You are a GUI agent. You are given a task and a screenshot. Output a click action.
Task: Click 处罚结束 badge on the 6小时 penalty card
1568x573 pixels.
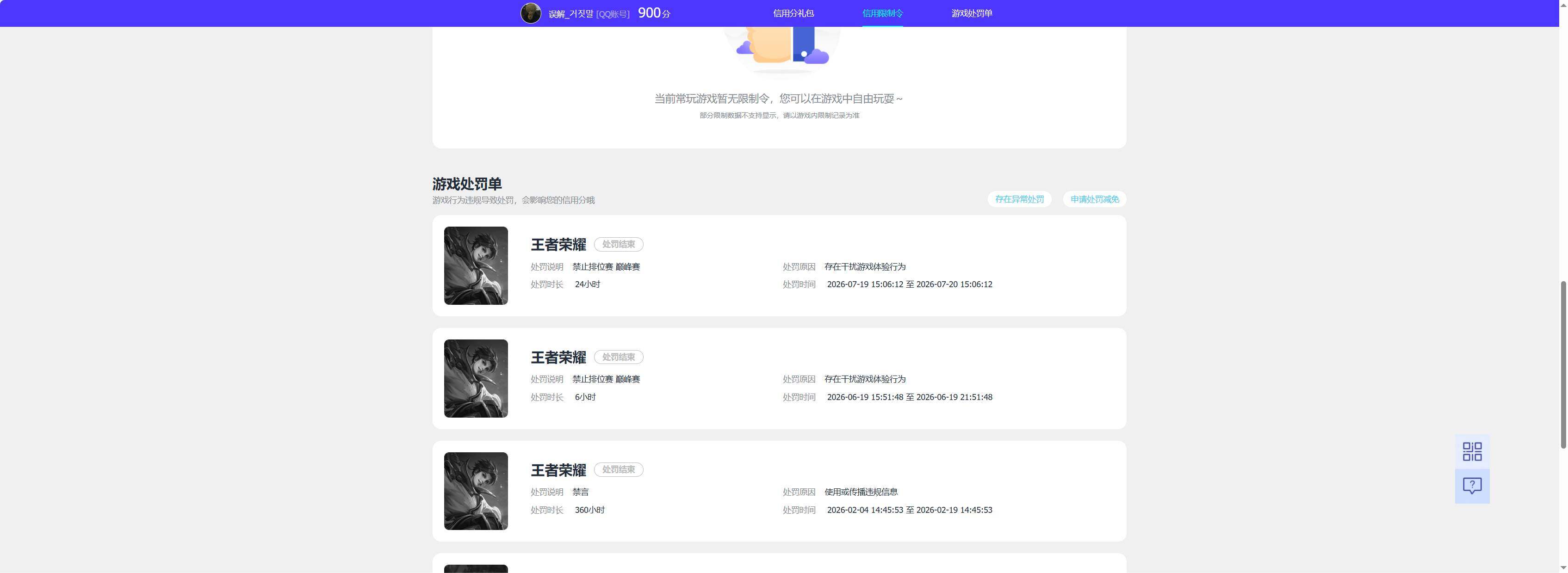click(x=619, y=357)
